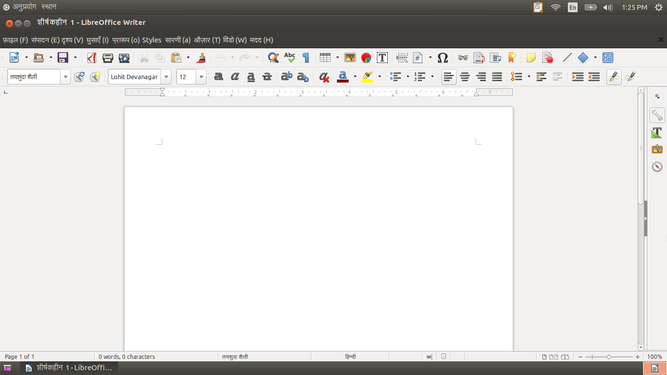Toggle Strikethrough formatting
The height and width of the screenshot is (375, 667).
[267, 77]
